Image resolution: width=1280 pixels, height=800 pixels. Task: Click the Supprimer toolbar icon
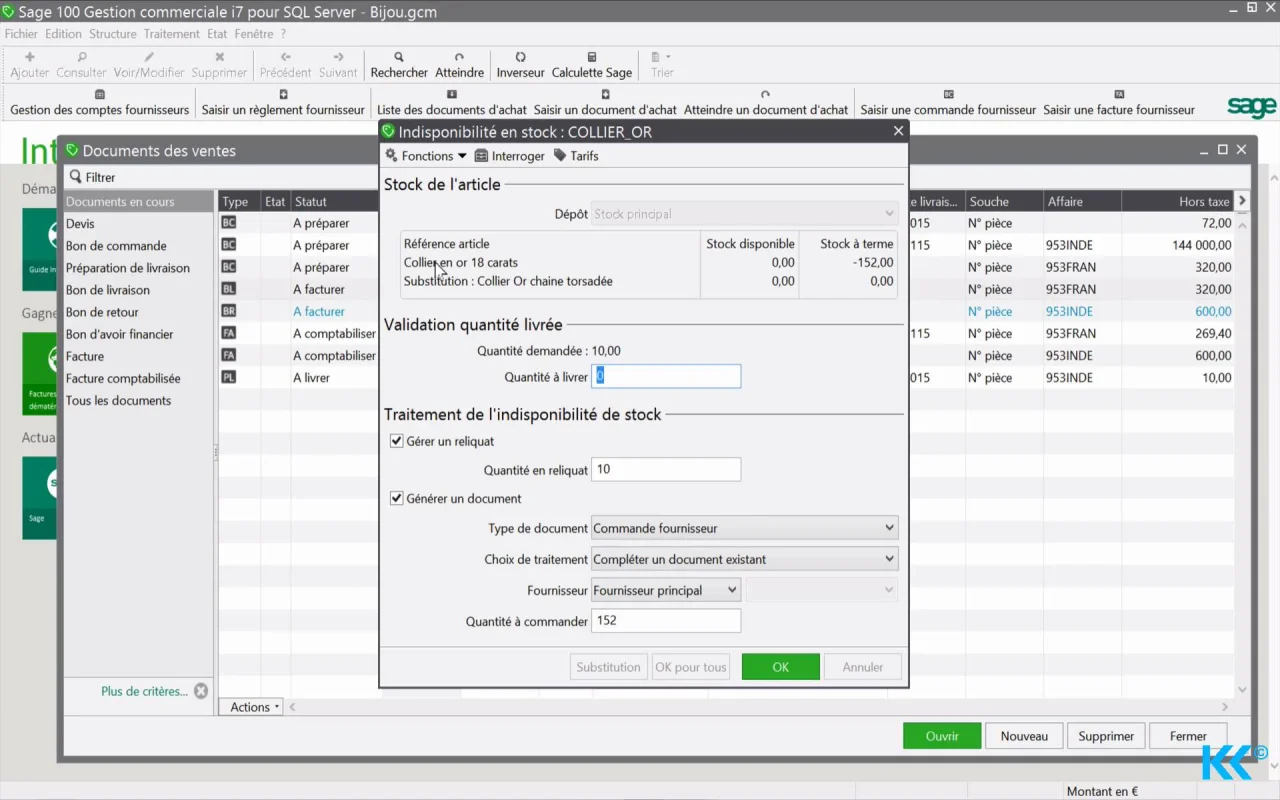(219, 57)
